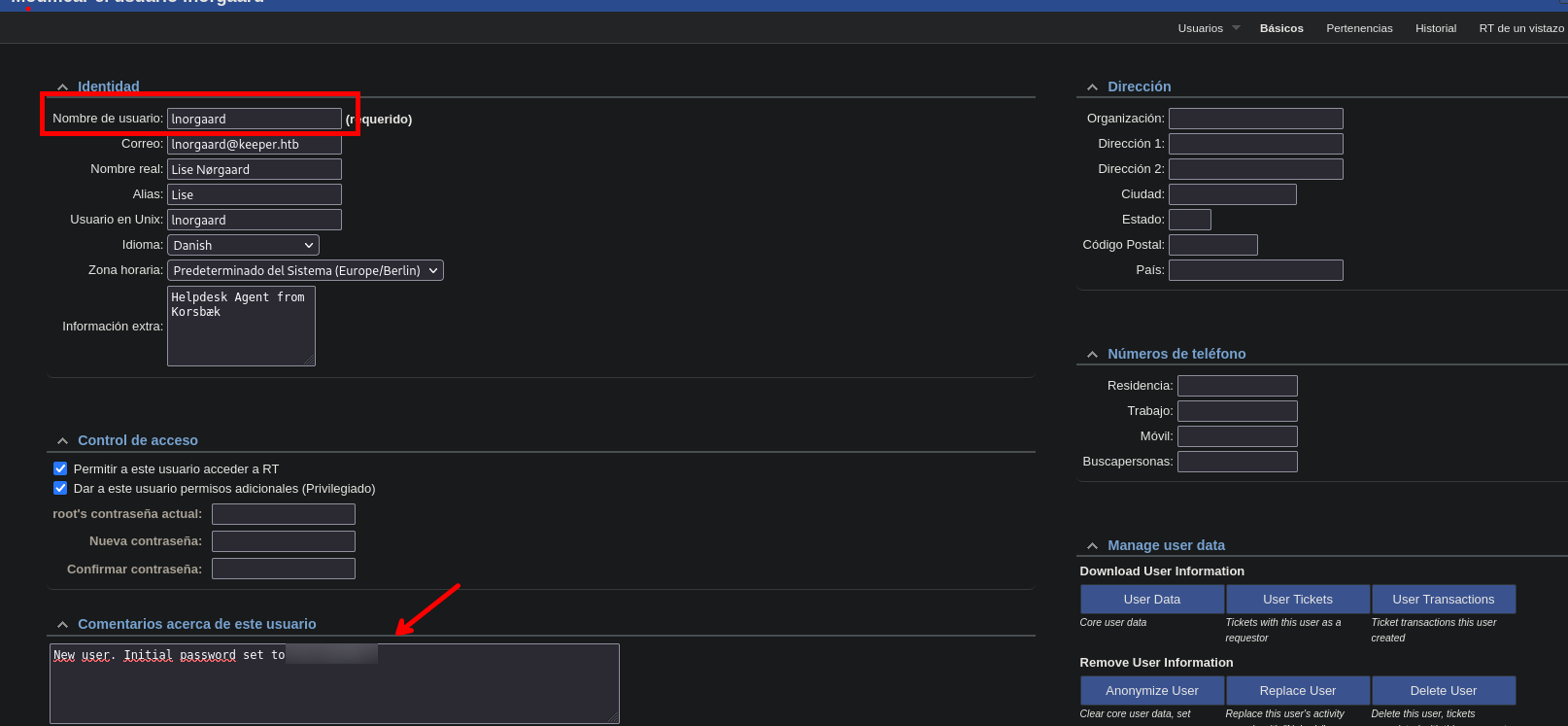The height and width of the screenshot is (726, 1568).
Task: Collapse the Control de acceso section
Action: click(62, 441)
